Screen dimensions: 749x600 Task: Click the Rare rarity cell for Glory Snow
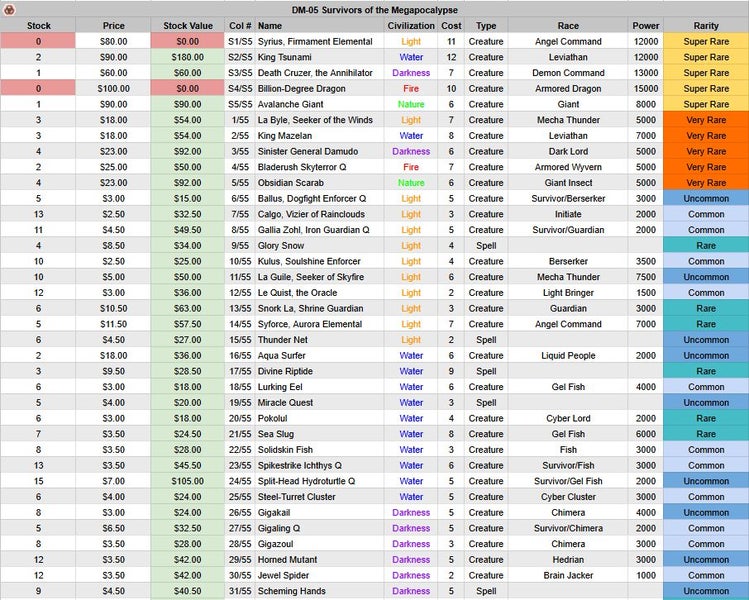(x=706, y=246)
